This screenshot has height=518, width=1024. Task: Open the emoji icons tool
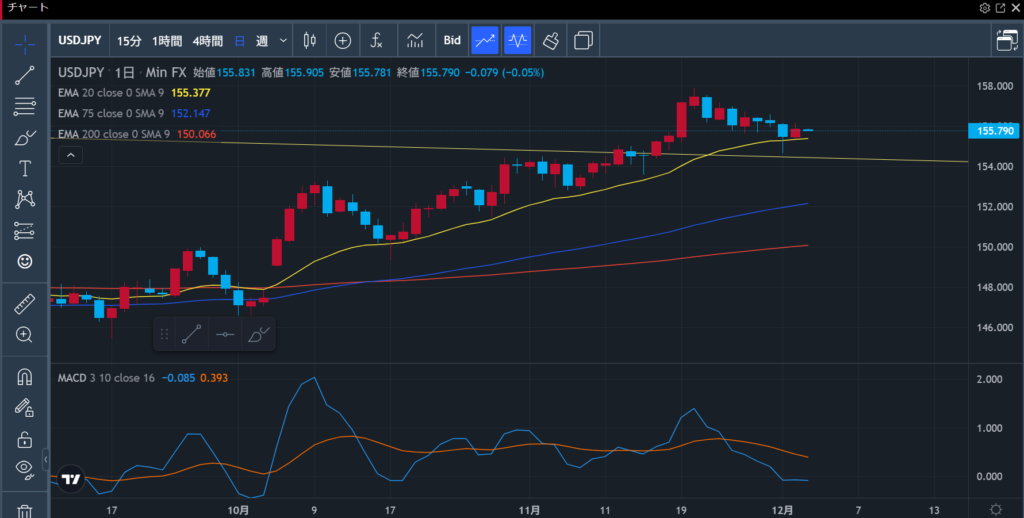(25, 261)
